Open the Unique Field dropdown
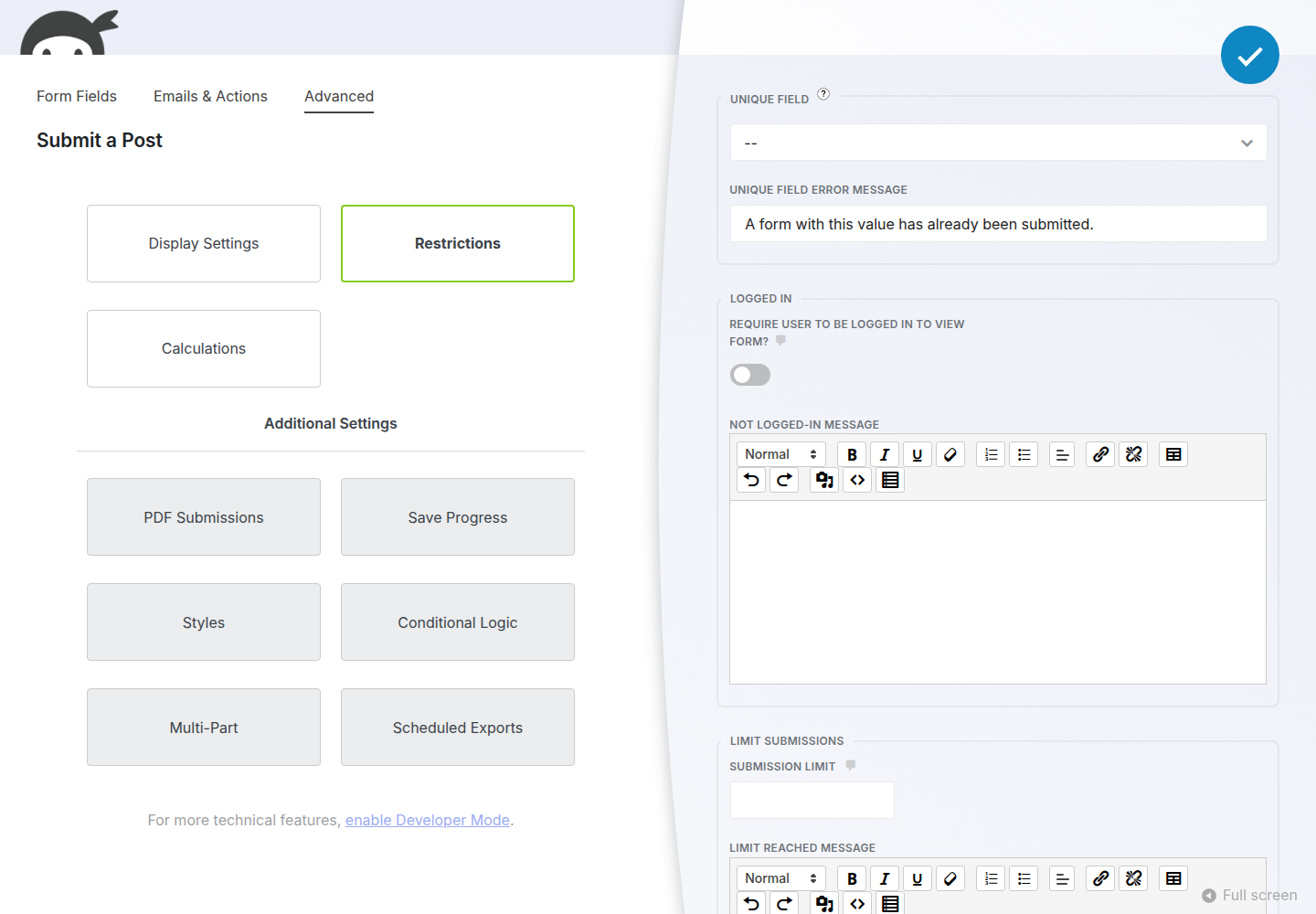Screen dimensions: 1316x914 click(x=998, y=143)
